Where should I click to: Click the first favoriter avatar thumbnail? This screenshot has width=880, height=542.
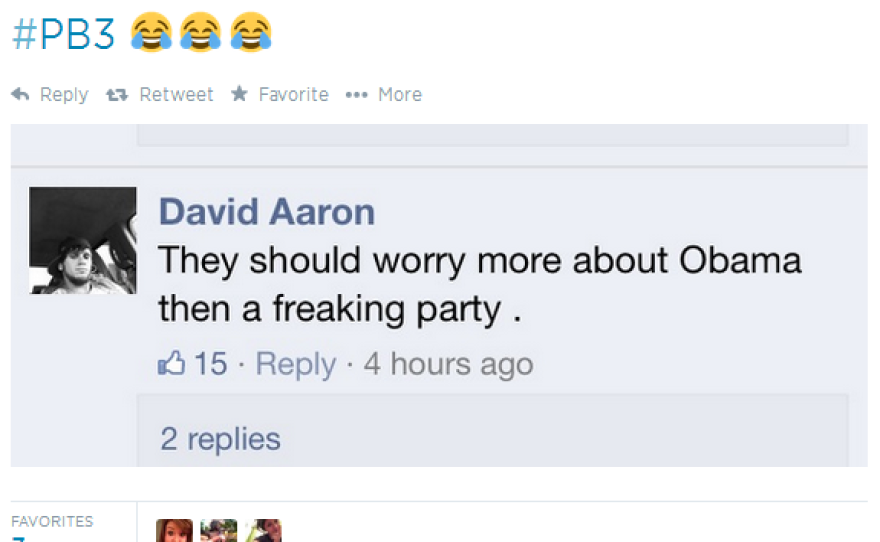(x=175, y=530)
